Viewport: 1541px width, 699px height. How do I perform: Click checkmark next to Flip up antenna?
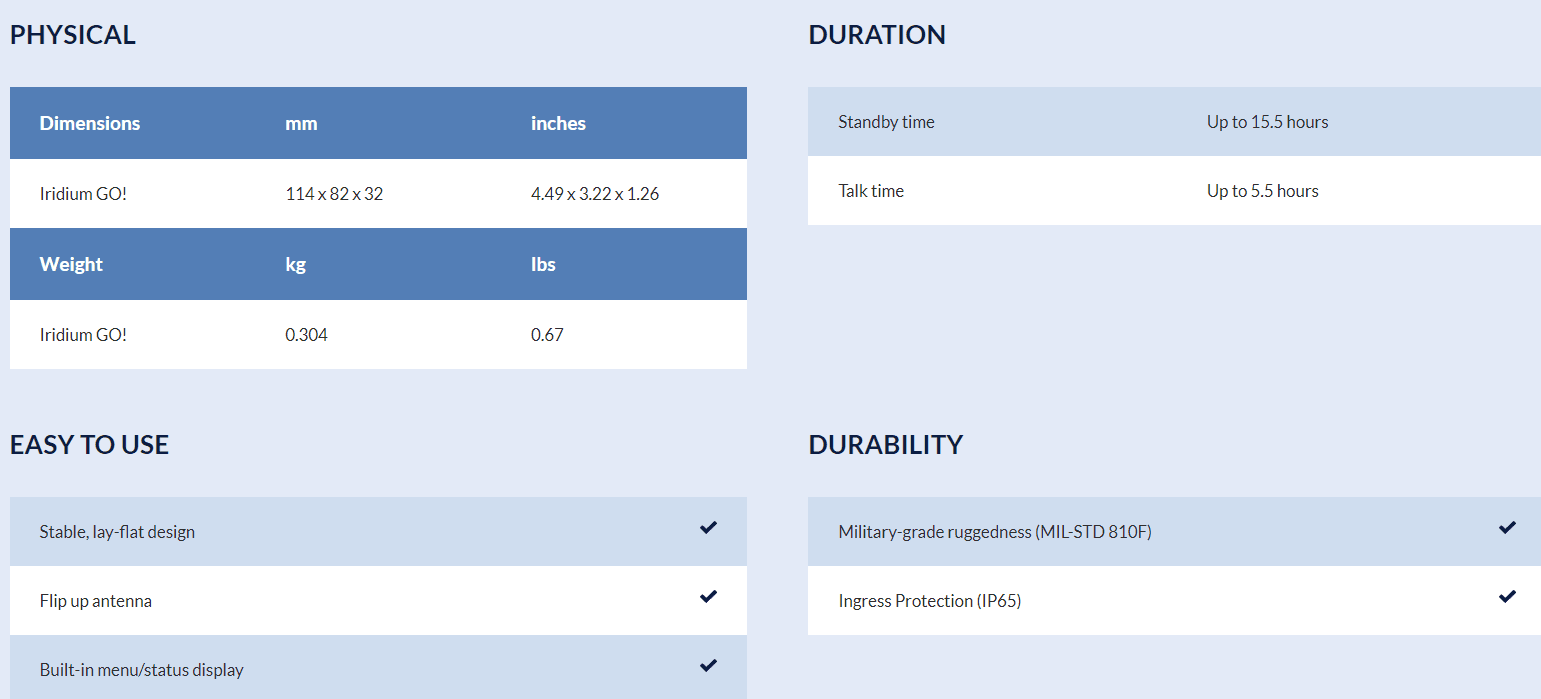click(708, 596)
